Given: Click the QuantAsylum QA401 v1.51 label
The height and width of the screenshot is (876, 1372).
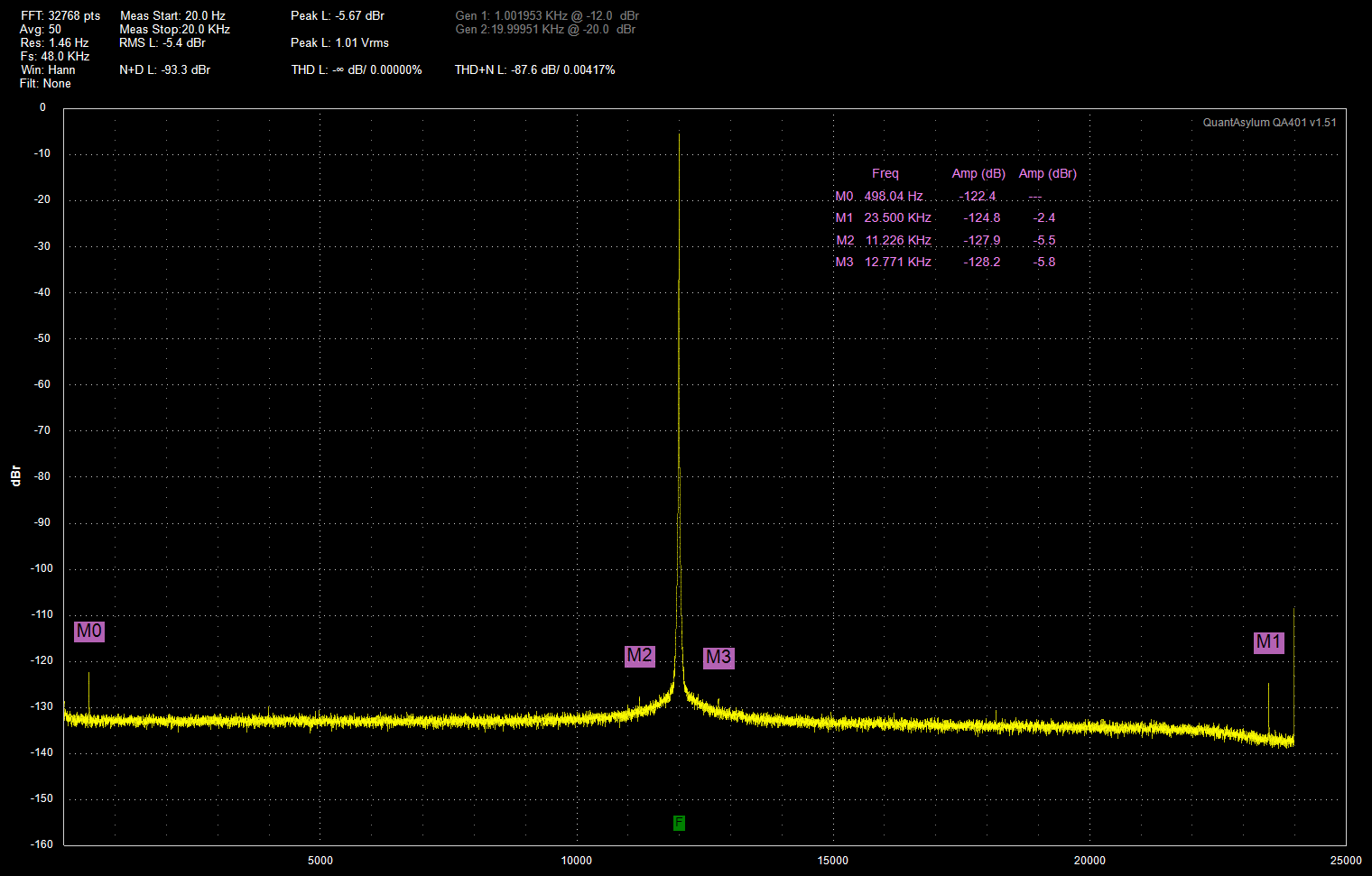Looking at the screenshot, I should (1269, 123).
